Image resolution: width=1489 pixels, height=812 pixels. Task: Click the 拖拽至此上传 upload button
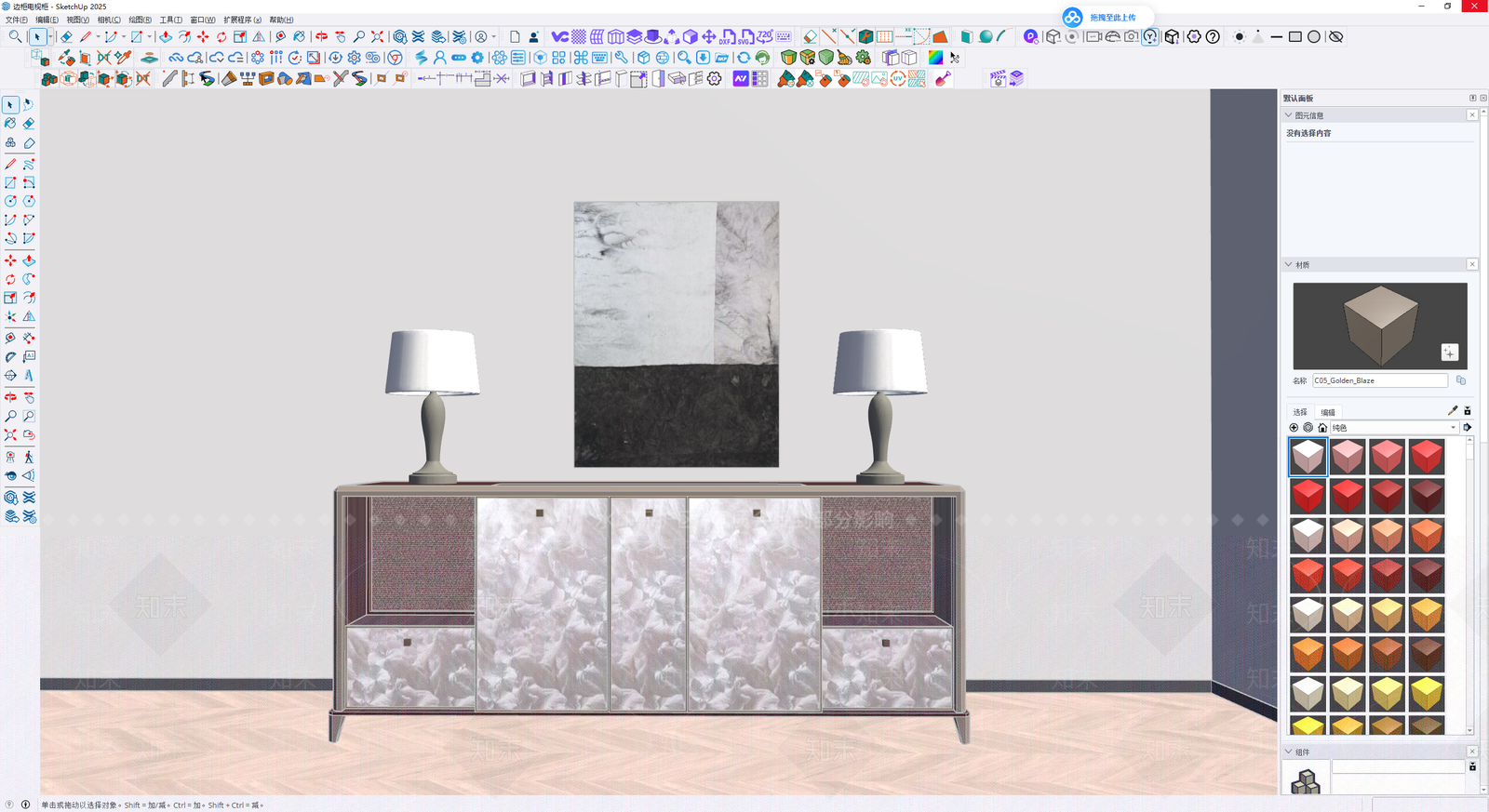click(1107, 18)
